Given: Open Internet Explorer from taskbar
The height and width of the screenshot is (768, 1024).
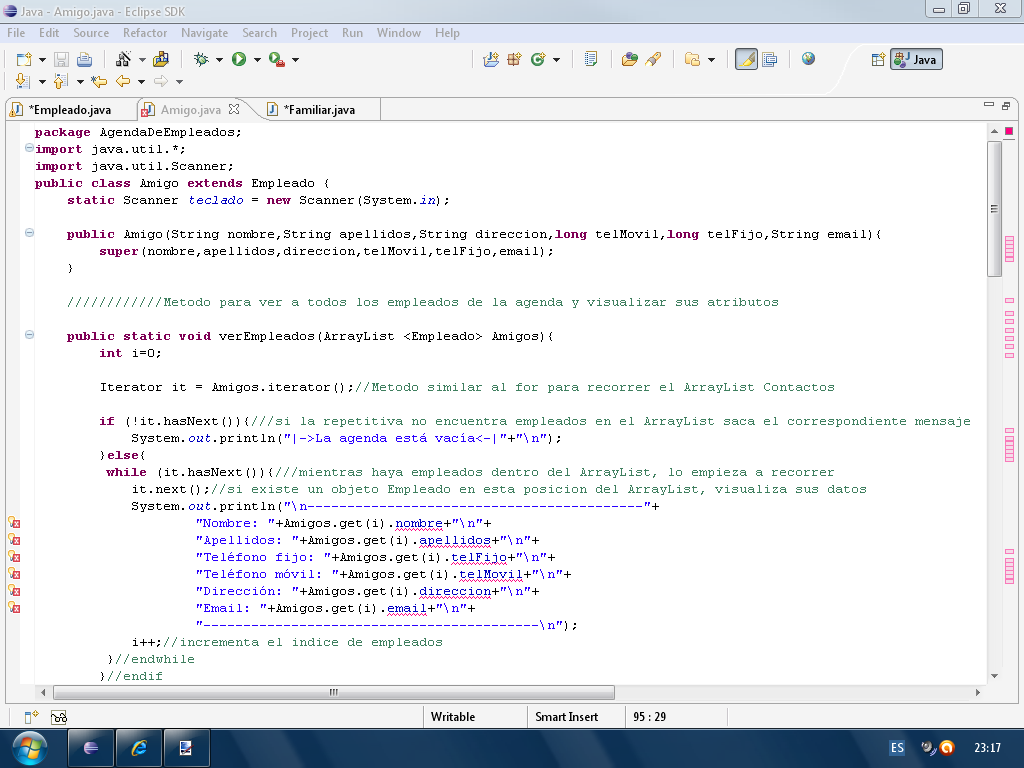Looking at the screenshot, I should (x=138, y=748).
